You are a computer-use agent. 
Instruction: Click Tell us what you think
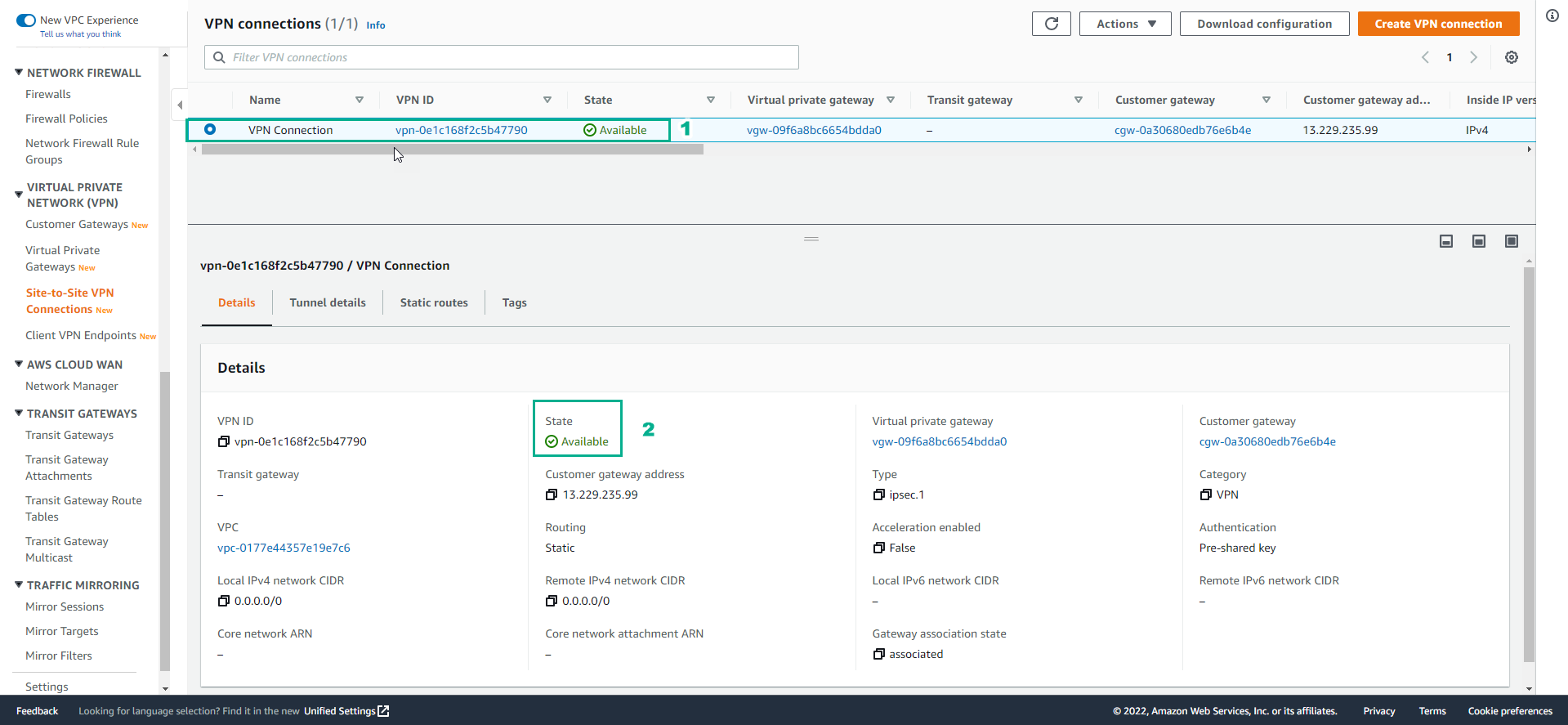(80, 34)
